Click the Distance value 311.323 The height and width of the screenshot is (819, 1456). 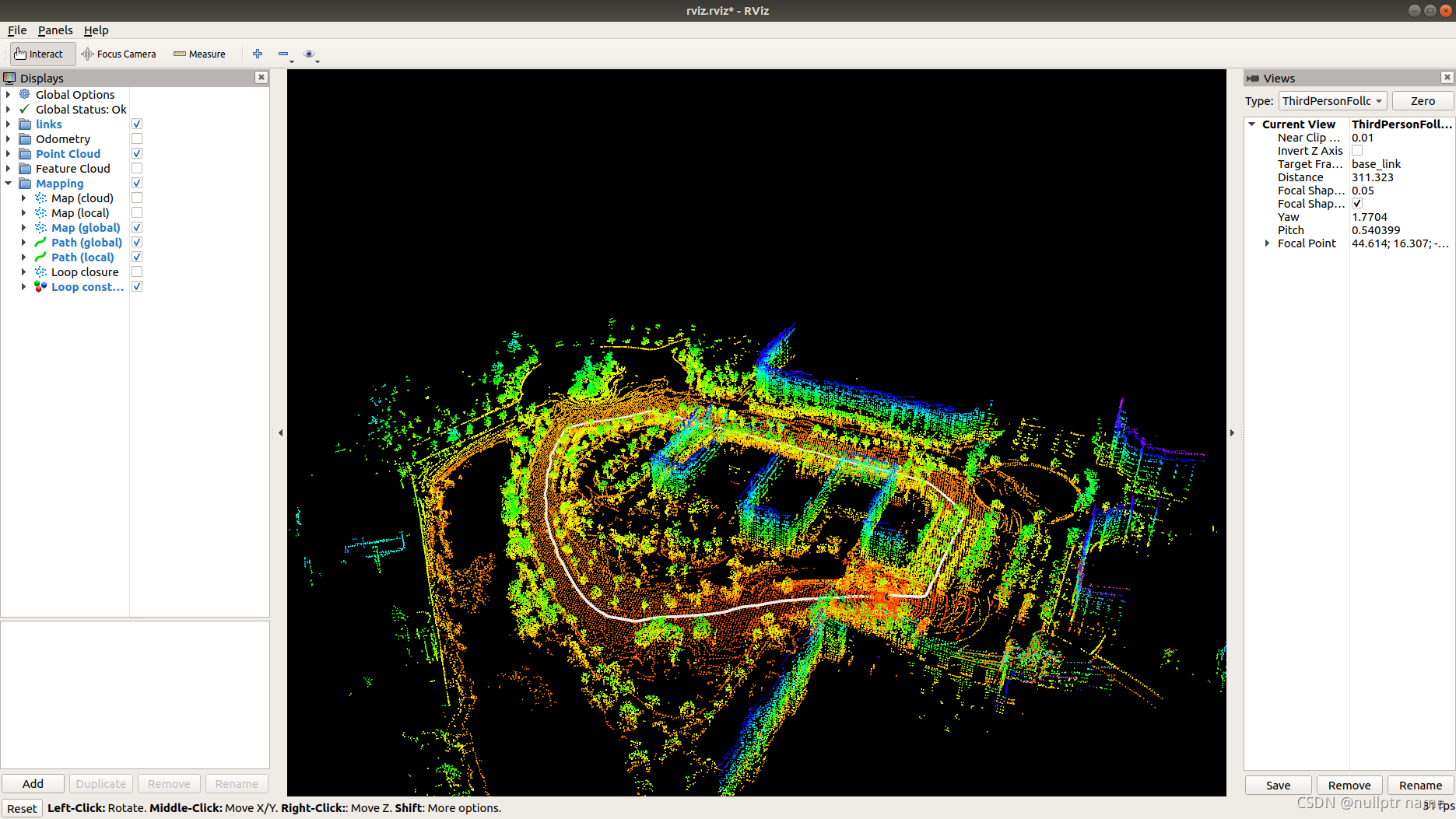click(1373, 177)
